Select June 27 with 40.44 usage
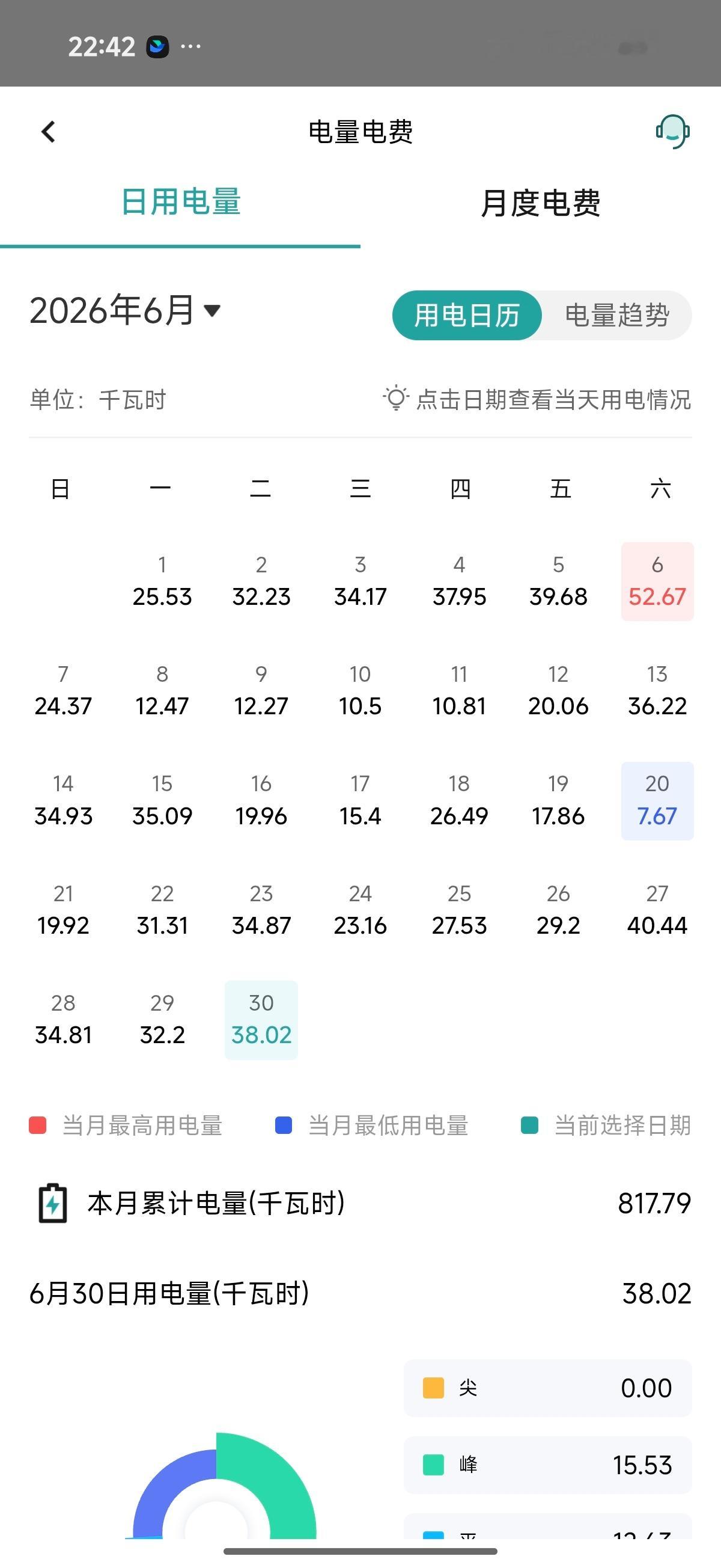The height and width of the screenshot is (1568, 721). tap(657, 910)
